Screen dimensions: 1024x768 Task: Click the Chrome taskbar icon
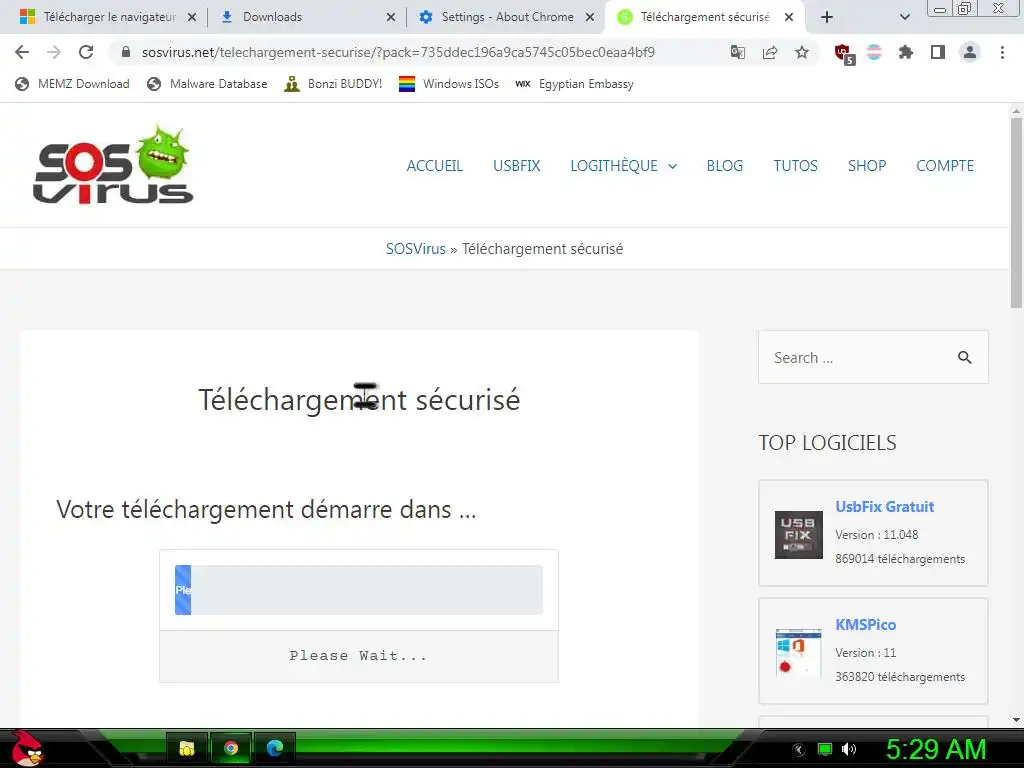point(231,748)
